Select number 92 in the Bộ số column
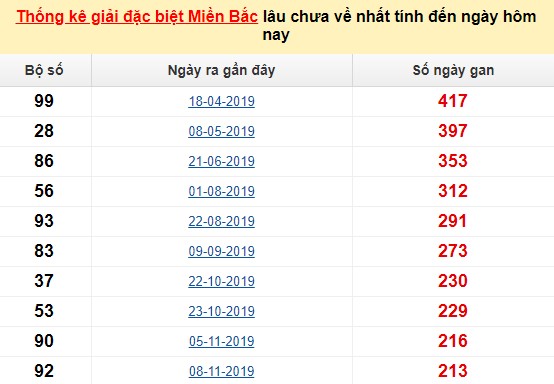Image resolution: width=554 pixels, height=384 pixels. [44, 371]
